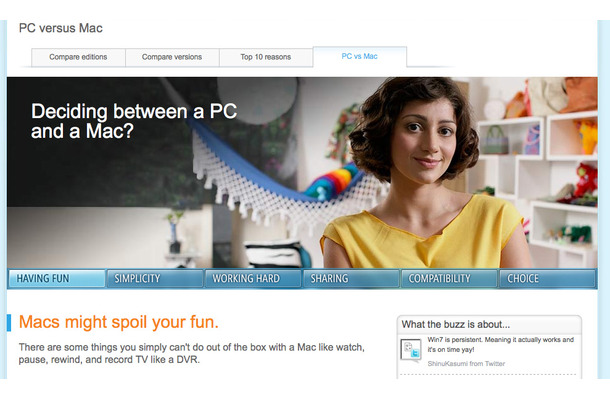
Task: Click the Twitter avatar icon in buzz box
Action: click(x=411, y=349)
